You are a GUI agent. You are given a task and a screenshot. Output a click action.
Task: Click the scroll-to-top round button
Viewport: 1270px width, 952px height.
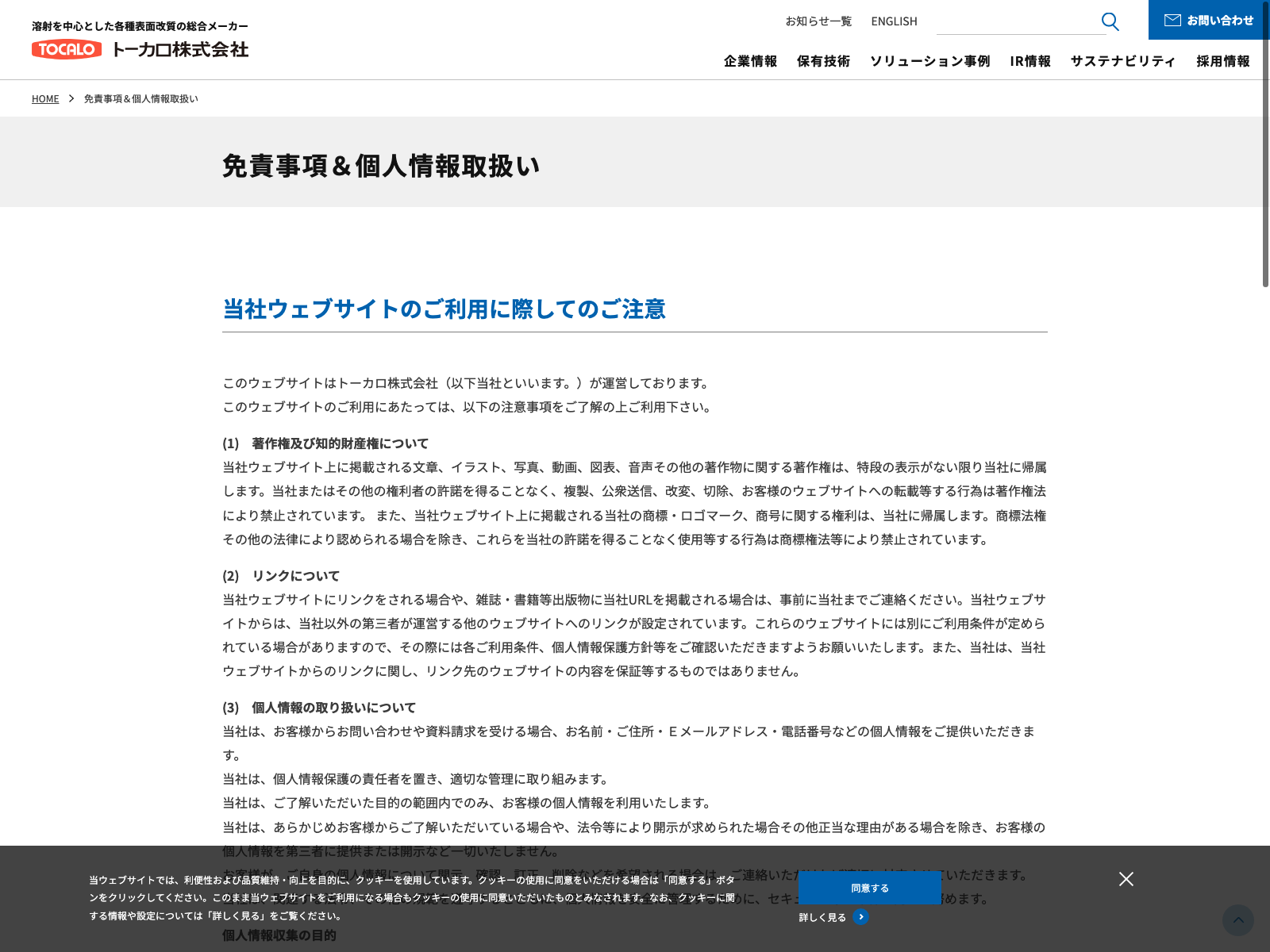coord(1237,920)
